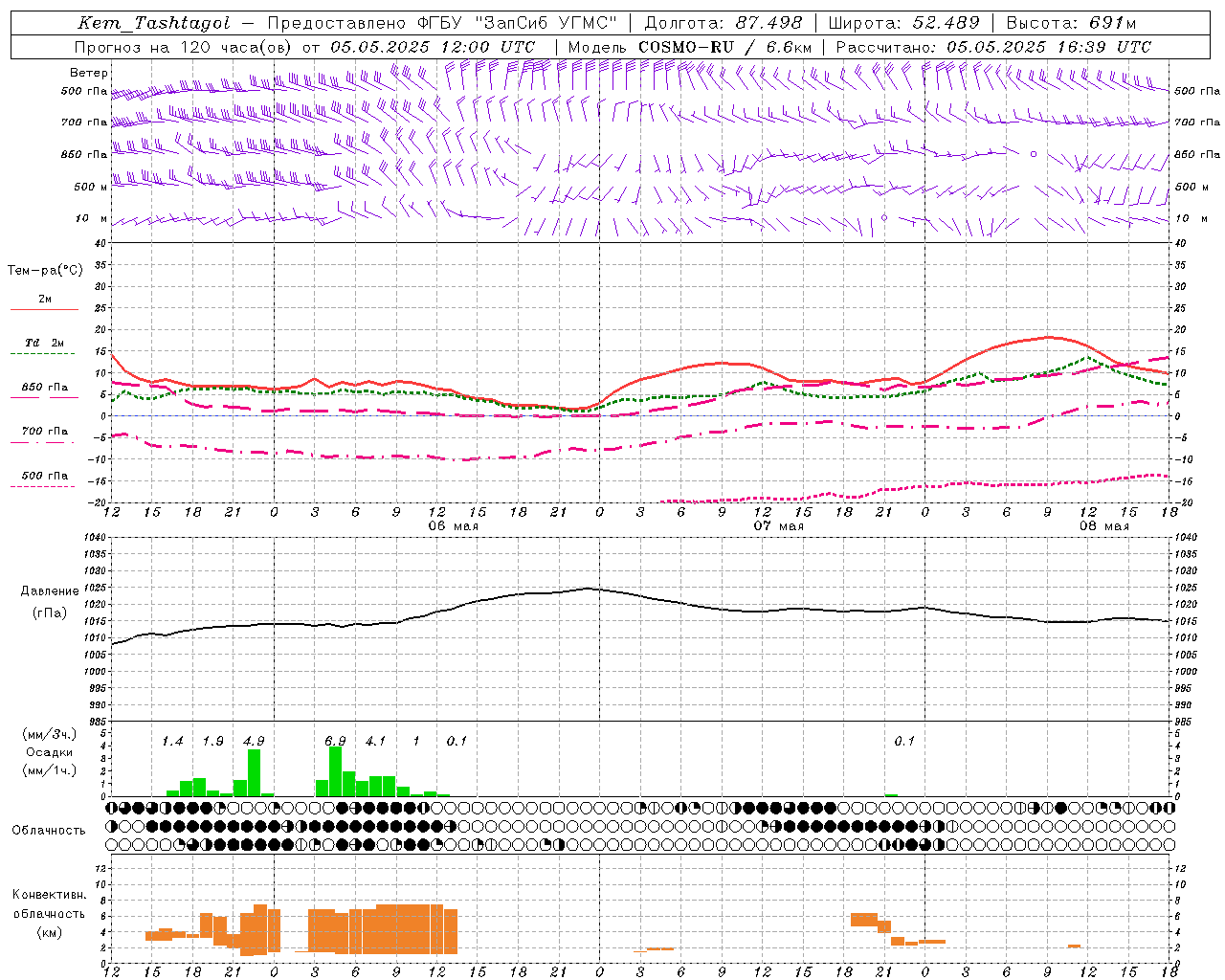Click the 4.1 precipitation total value
Screen dimensions: 1225x980
click(x=375, y=742)
